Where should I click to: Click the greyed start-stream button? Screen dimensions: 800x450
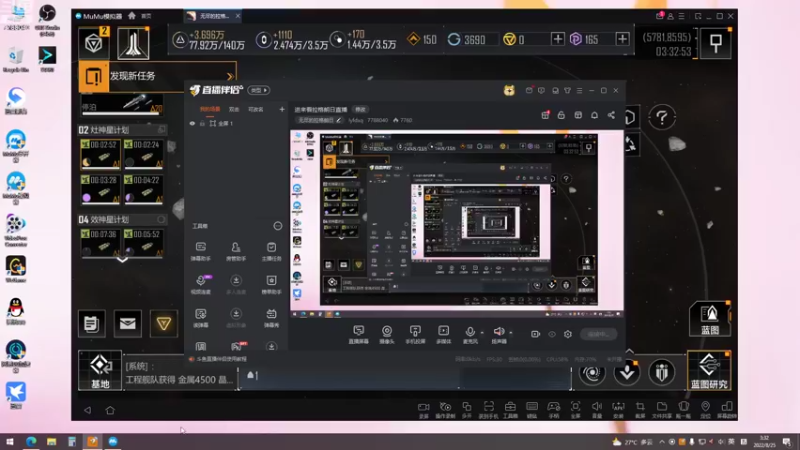coord(598,334)
